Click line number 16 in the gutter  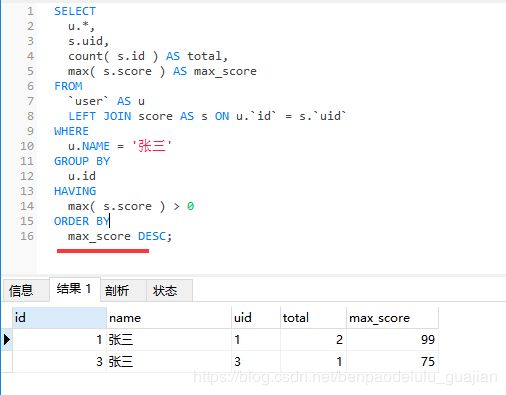(x=27, y=236)
